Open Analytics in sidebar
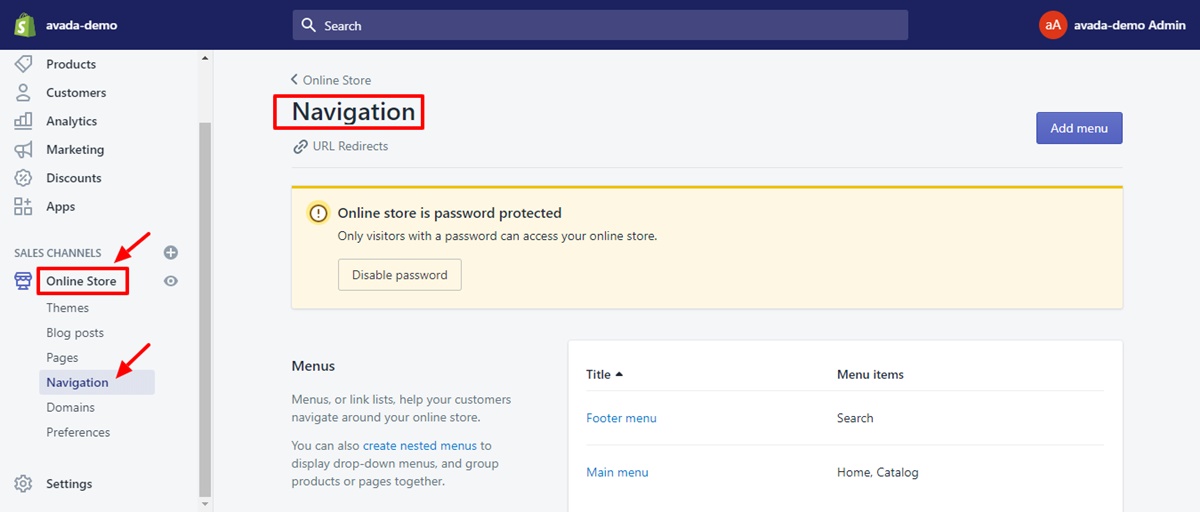The width and height of the screenshot is (1200, 512). (72, 121)
